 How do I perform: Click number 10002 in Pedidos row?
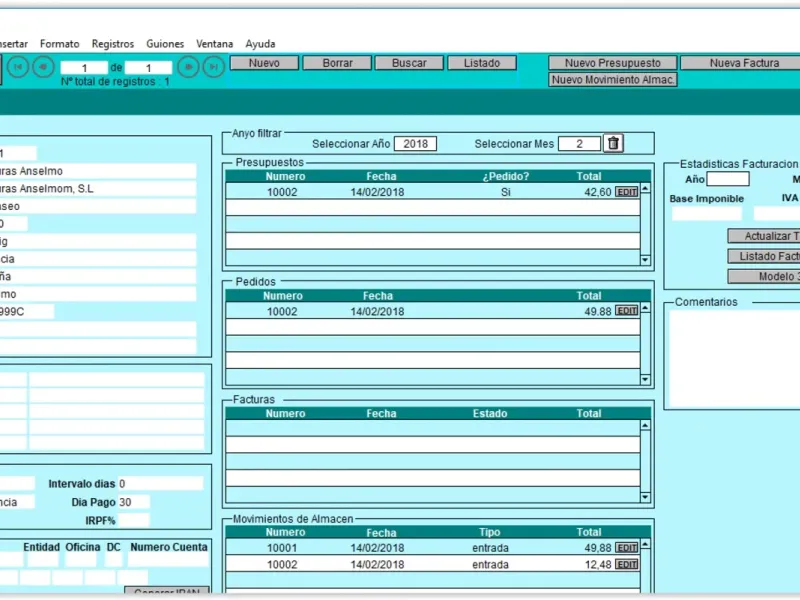[x=282, y=312]
